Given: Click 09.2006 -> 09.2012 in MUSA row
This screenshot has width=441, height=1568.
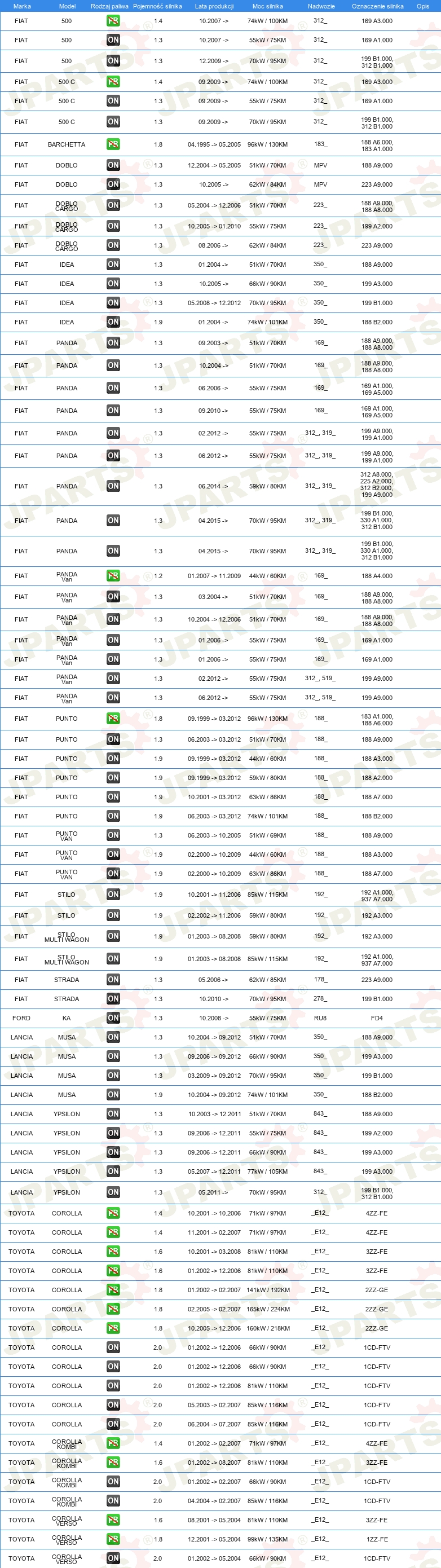Looking at the screenshot, I should [214, 1056].
